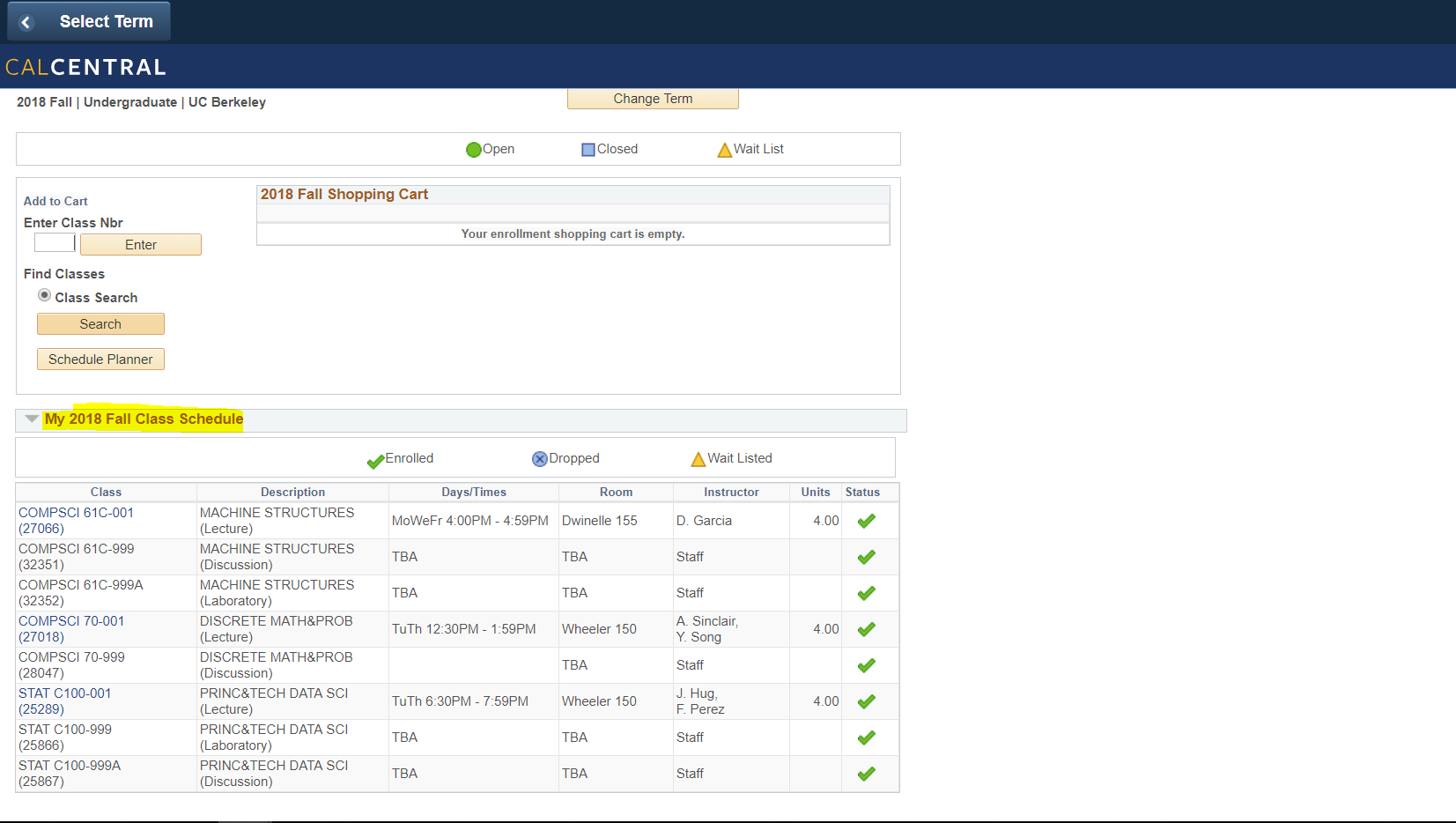Click the Enter Class Nbr input field

pyautogui.click(x=55, y=242)
